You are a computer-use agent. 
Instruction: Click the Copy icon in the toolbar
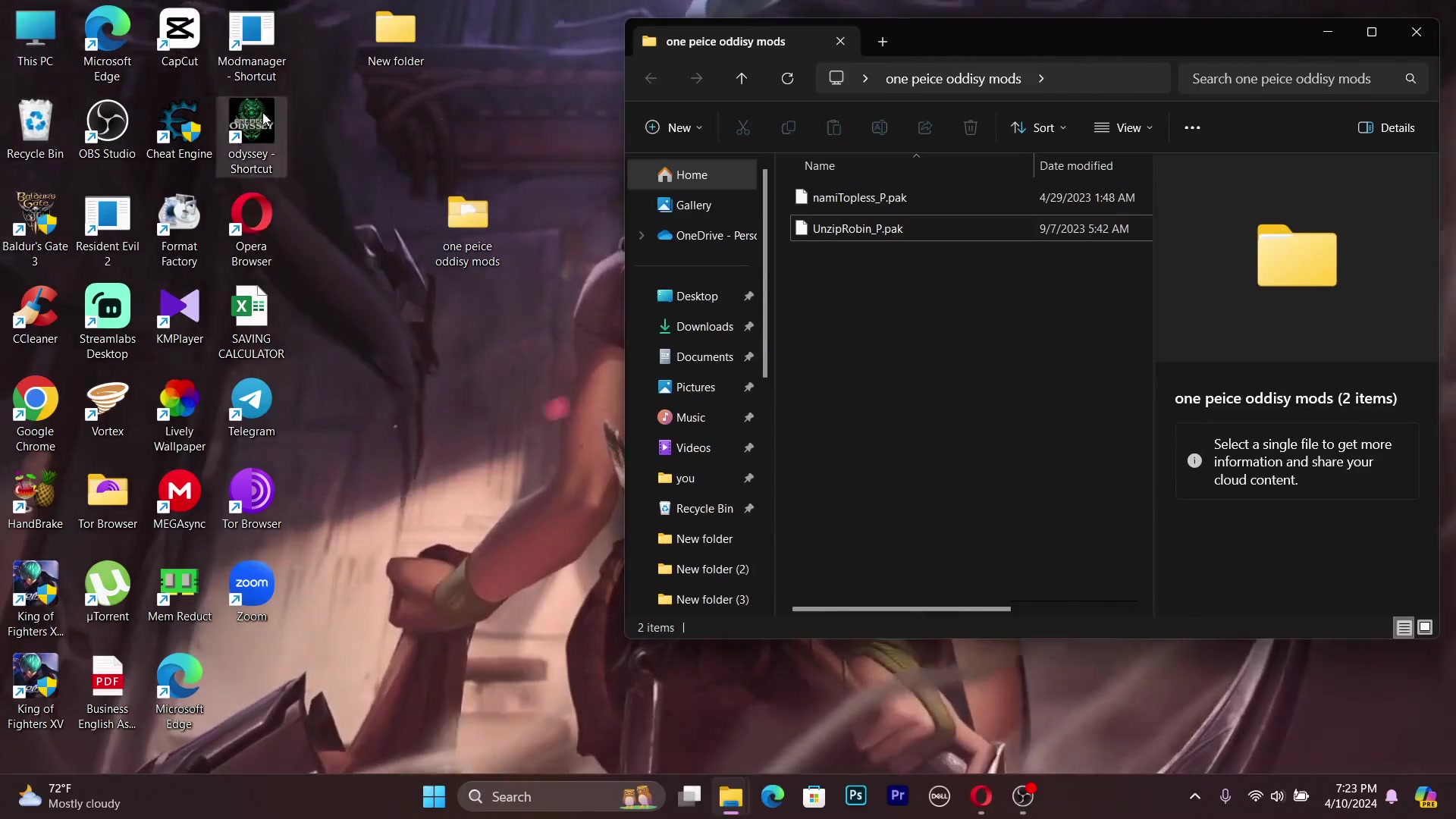coord(788,127)
